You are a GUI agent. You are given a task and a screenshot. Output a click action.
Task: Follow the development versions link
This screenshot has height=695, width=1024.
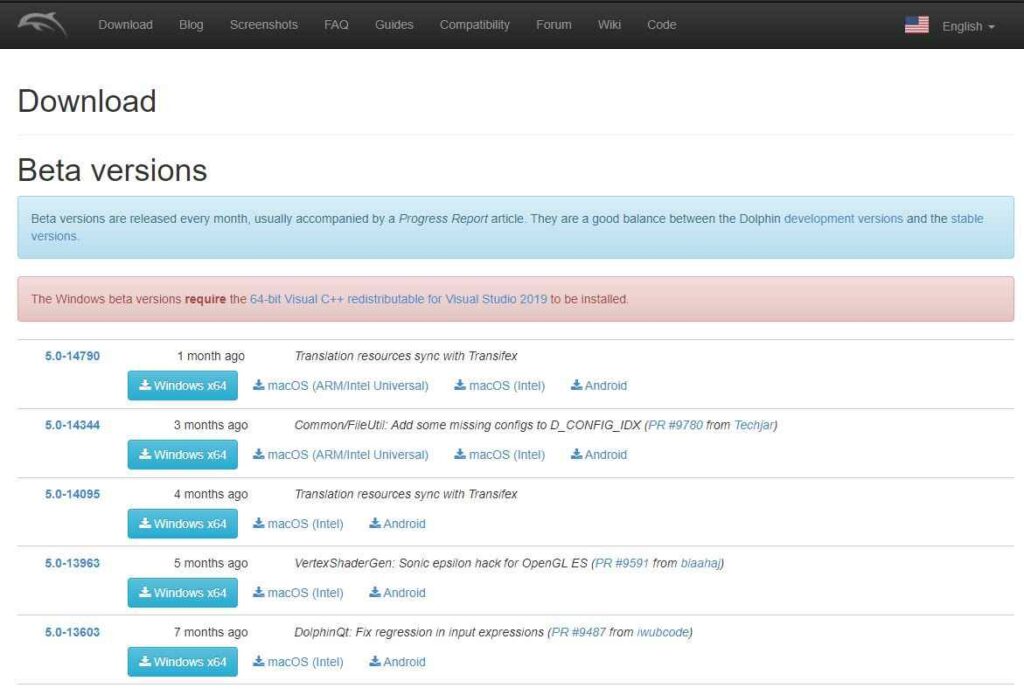pos(843,218)
